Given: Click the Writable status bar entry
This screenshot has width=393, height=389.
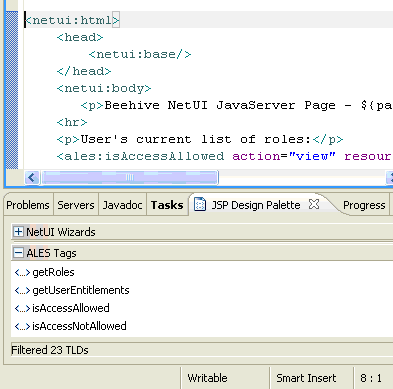Looking at the screenshot, I should (x=207, y=378).
